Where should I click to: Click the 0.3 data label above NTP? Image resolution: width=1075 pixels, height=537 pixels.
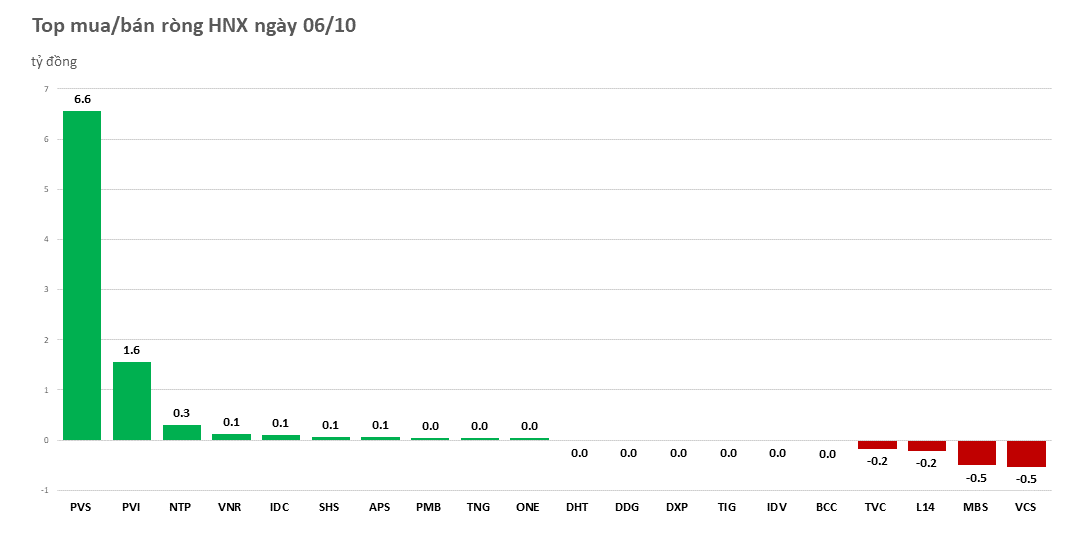pos(181,413)
